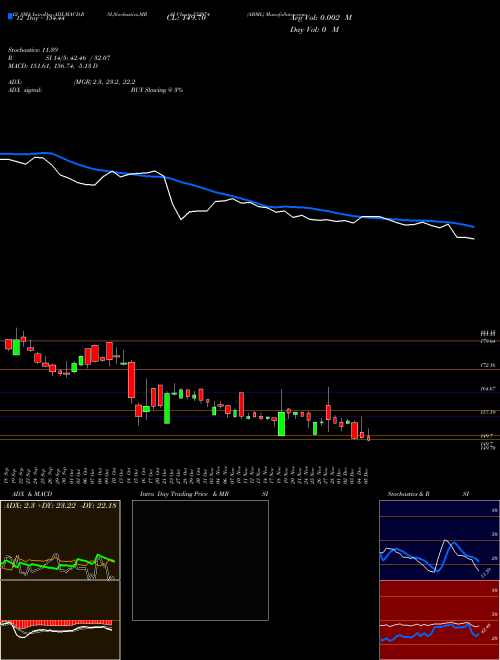
Task: Click the 'MACD: 151.61, 156.74, -5.13 D' line
Action: click(53, 66)
